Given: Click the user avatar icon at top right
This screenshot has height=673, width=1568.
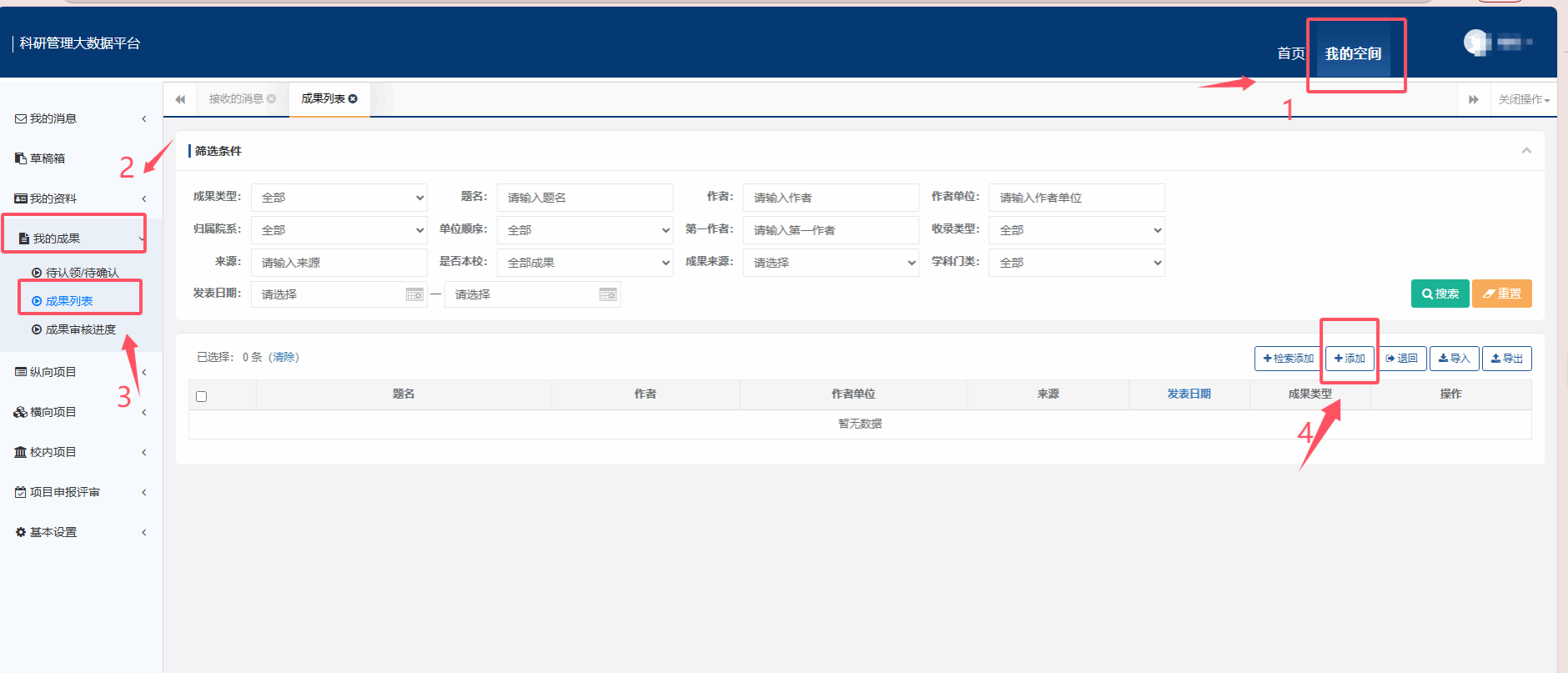Looking at the screenshot, I should pos(1477,42).
